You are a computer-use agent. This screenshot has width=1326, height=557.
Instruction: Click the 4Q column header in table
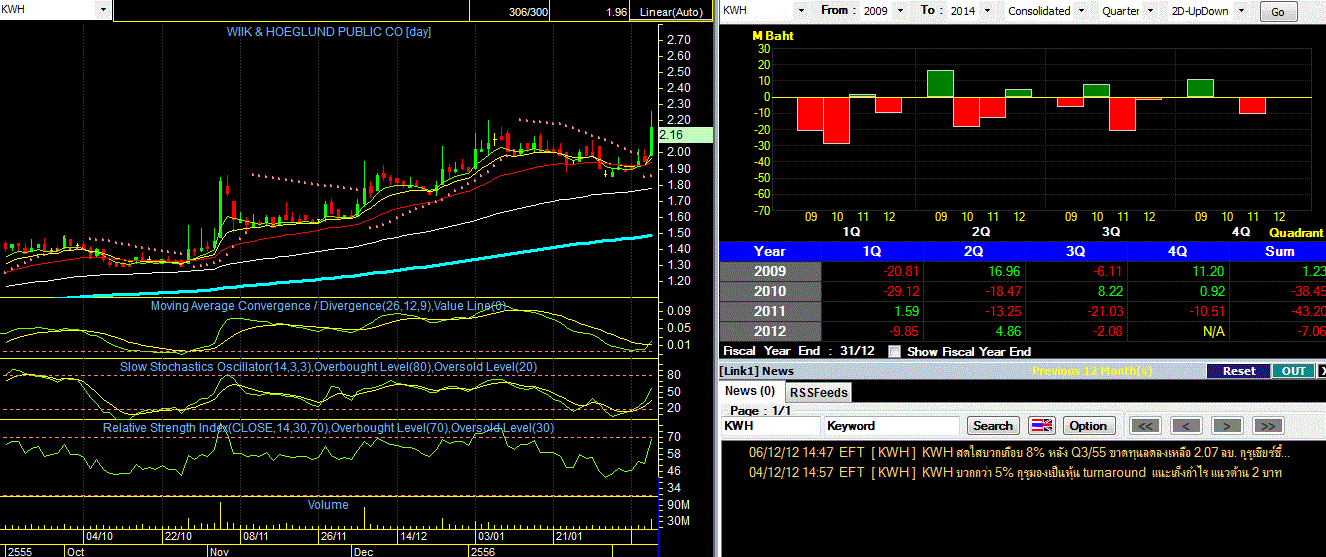[x=1178, y=251]
